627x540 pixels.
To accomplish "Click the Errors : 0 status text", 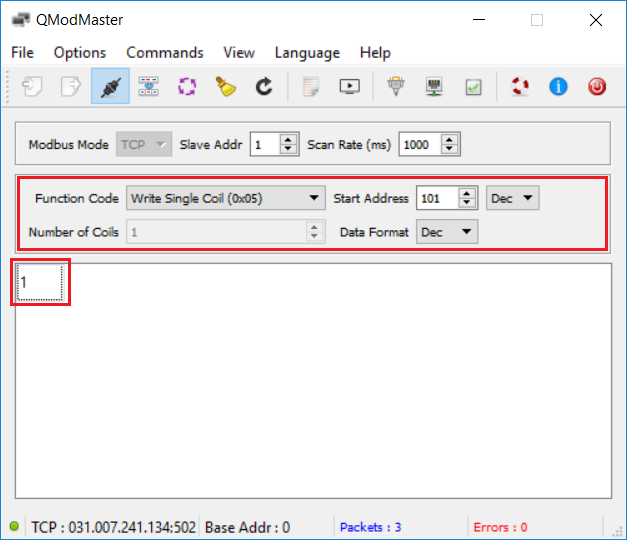I will pyautogui.click(x=500, y=527).
